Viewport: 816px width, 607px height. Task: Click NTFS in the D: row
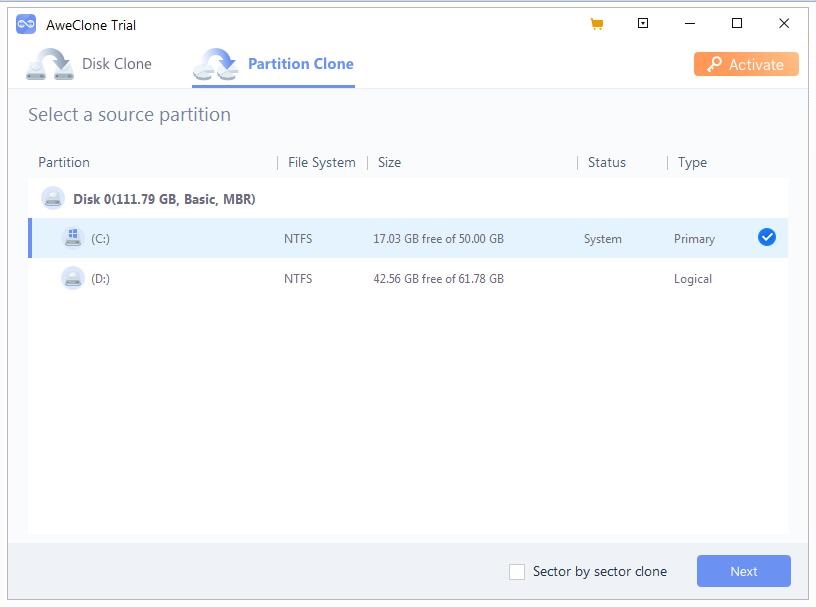[298, 279]
